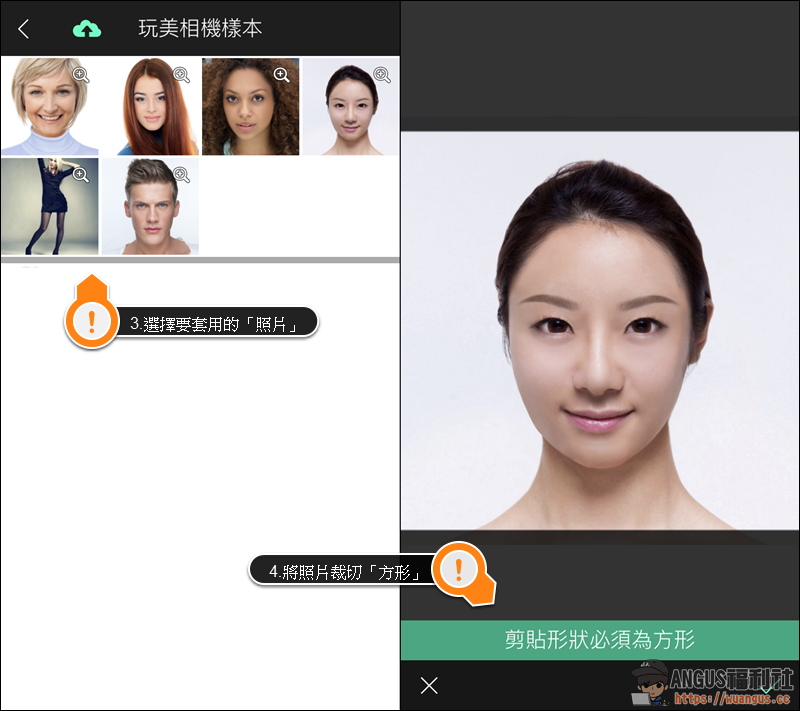
Task: Zoom the full-body dancing model photo
Action: point(81,174)
